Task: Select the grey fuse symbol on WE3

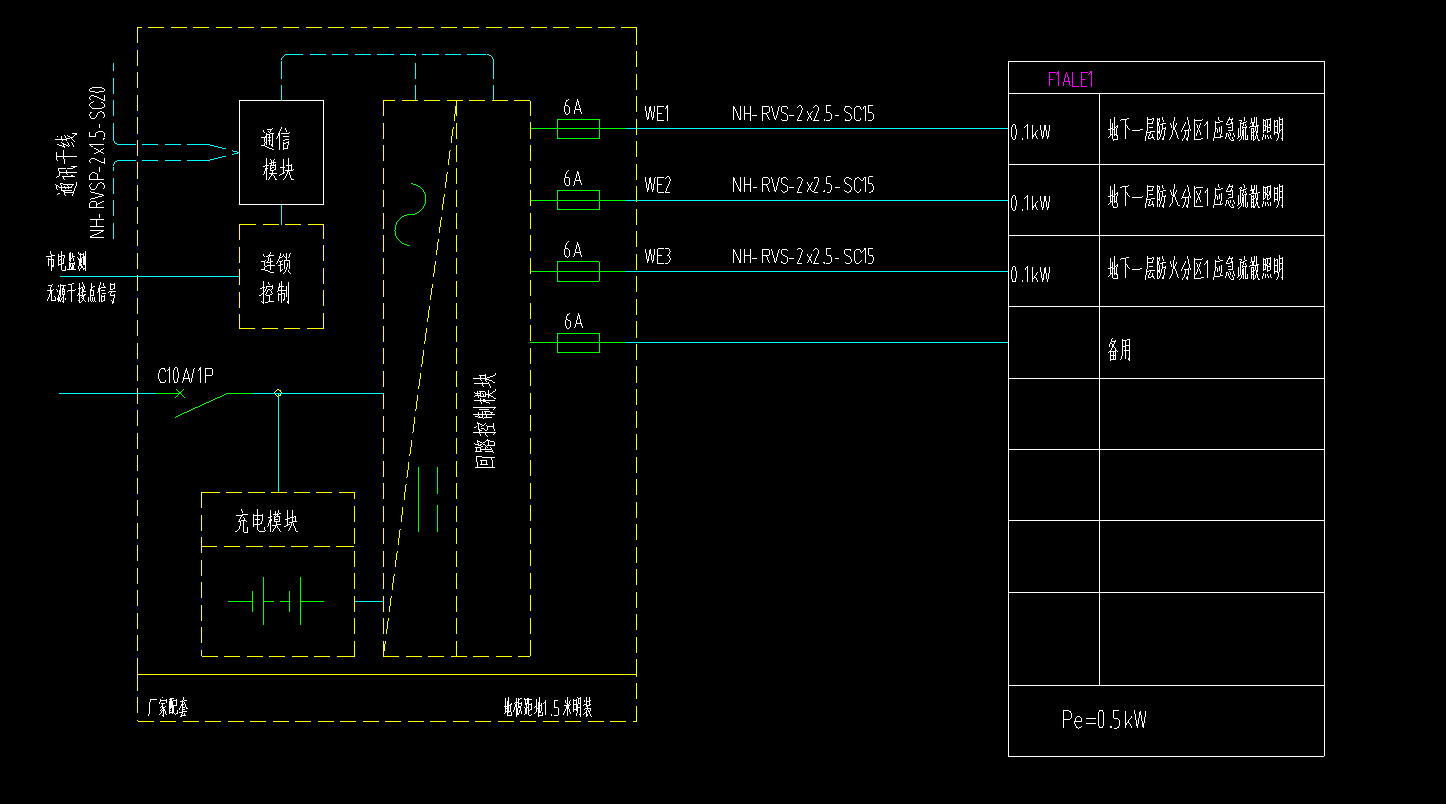Action: point(578,271)
